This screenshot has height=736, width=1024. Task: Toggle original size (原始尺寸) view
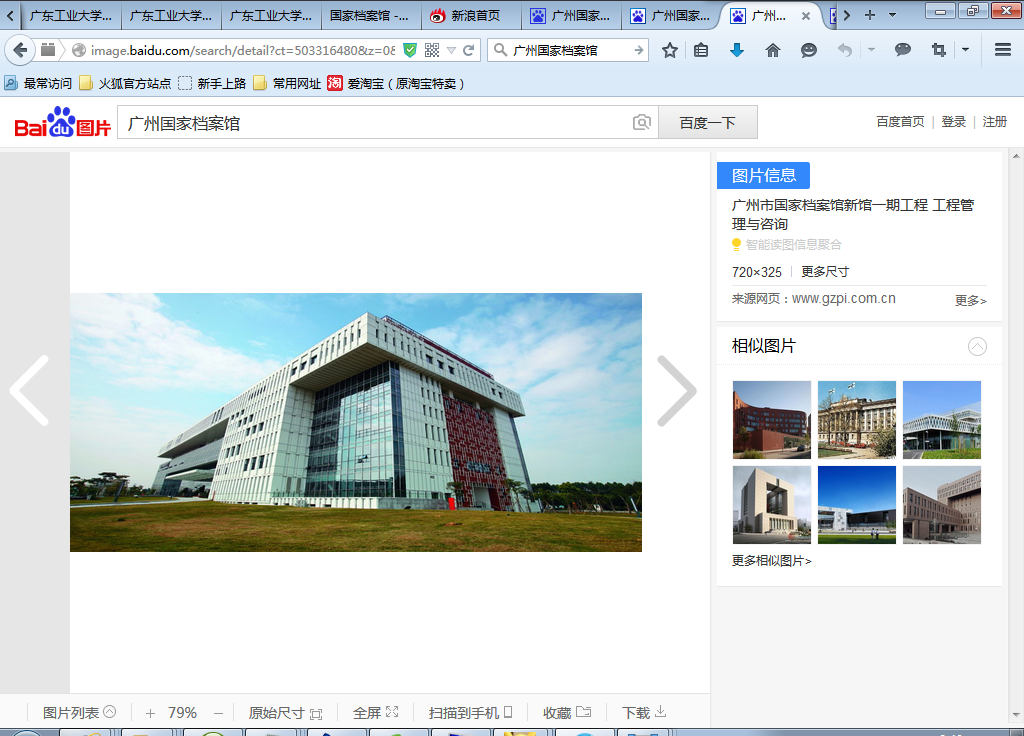285,713
